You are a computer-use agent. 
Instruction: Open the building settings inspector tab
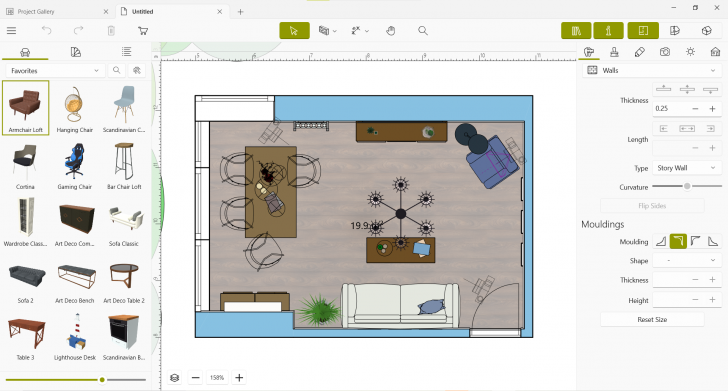(715, 52)
